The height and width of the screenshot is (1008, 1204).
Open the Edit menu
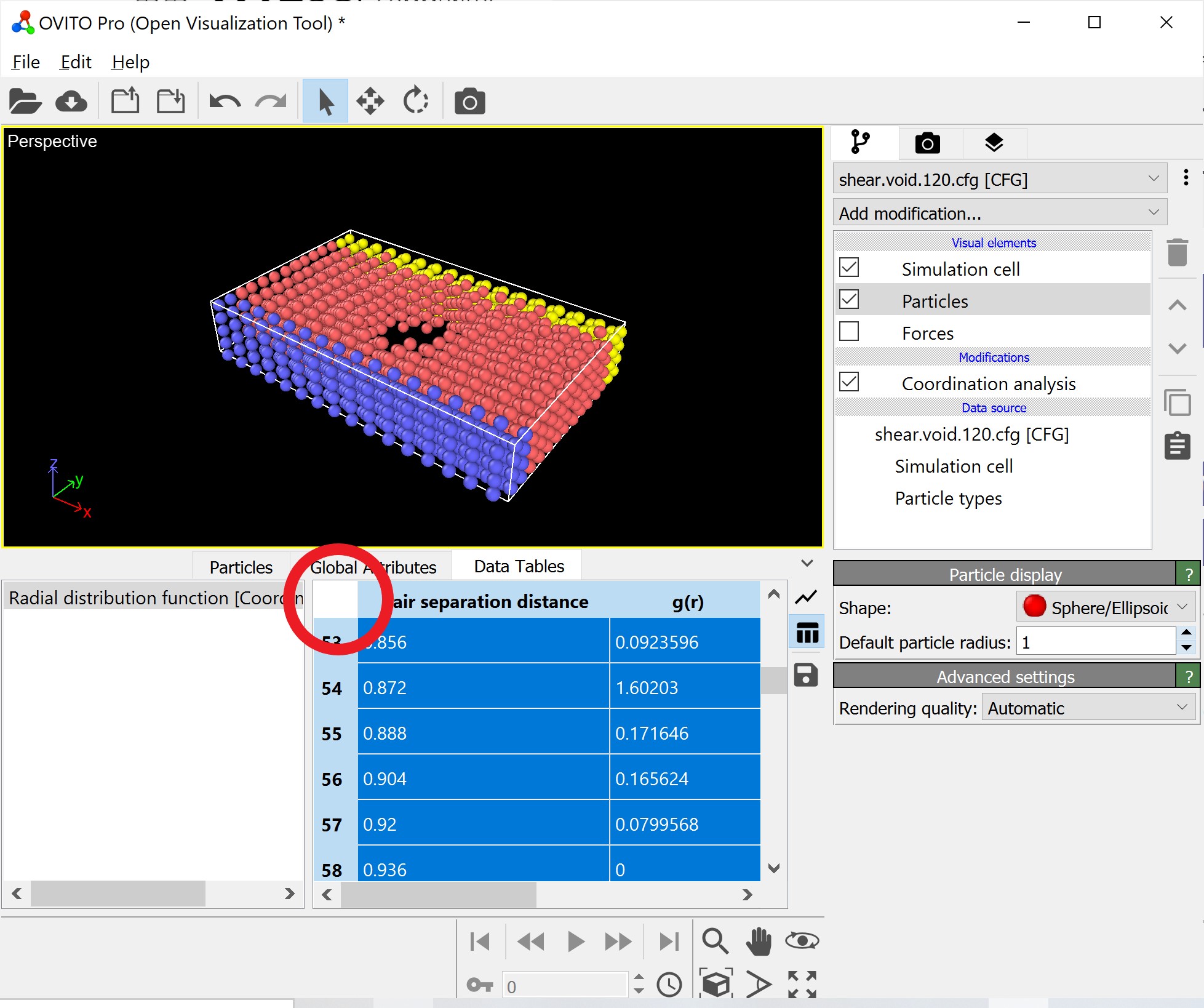point(76,62)
